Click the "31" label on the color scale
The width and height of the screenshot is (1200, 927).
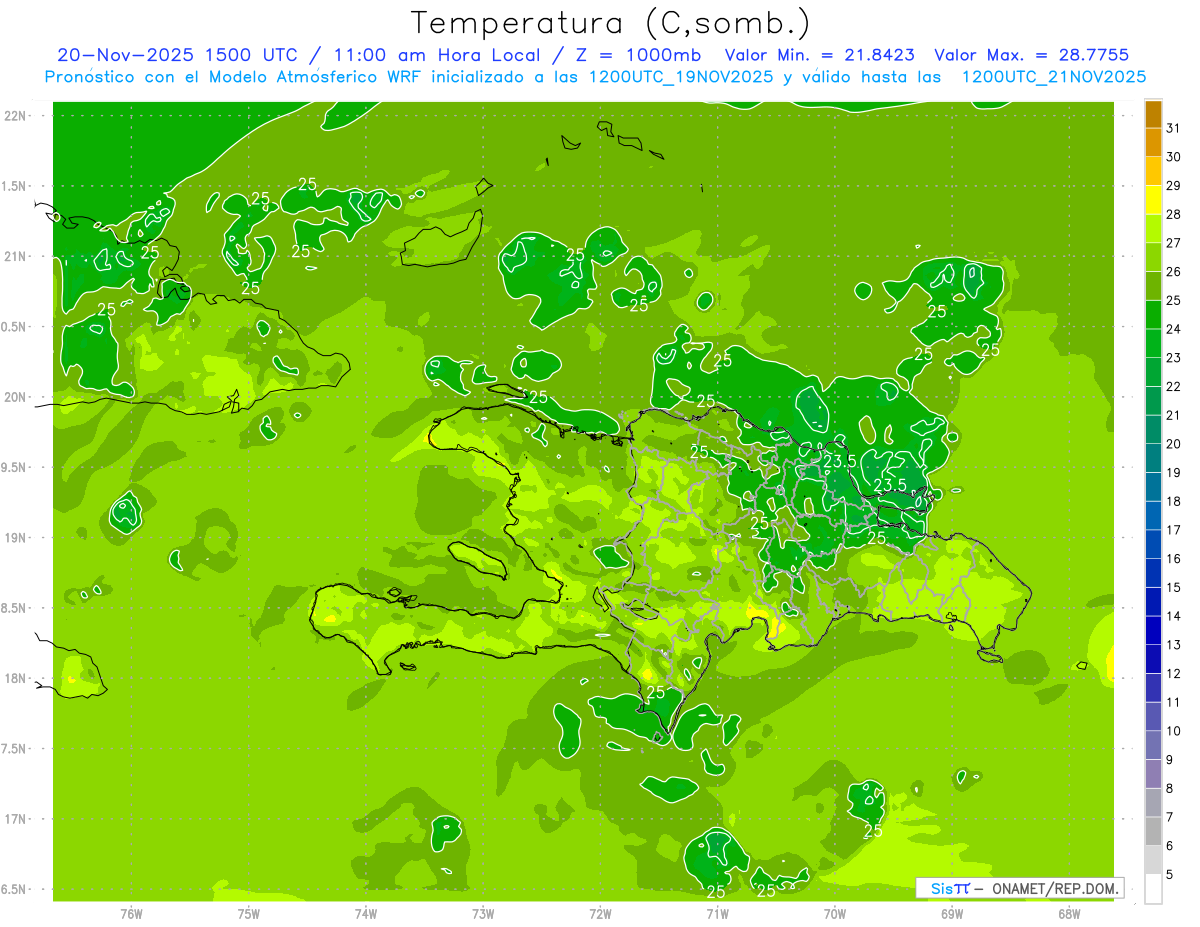coord(1174,129)
